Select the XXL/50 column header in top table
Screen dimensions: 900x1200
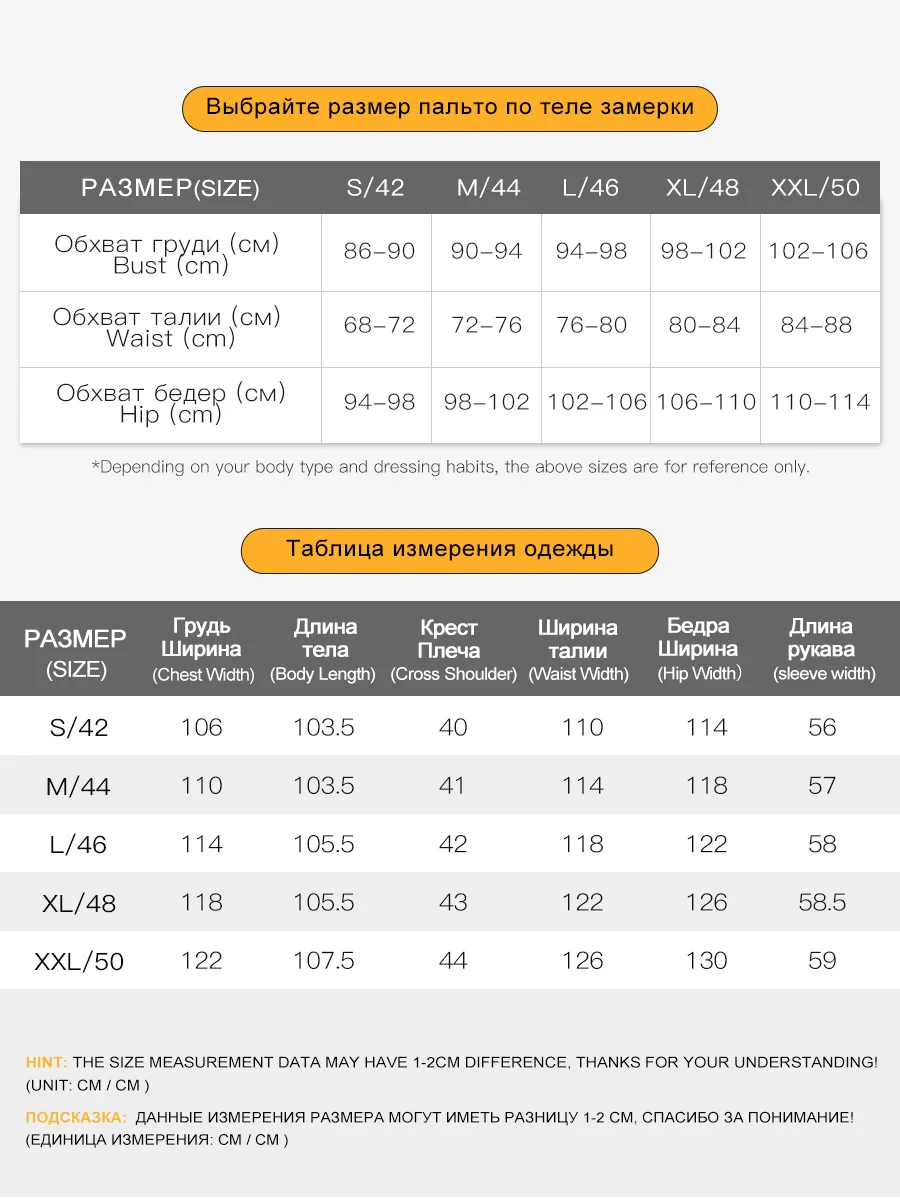pos(815,188)
